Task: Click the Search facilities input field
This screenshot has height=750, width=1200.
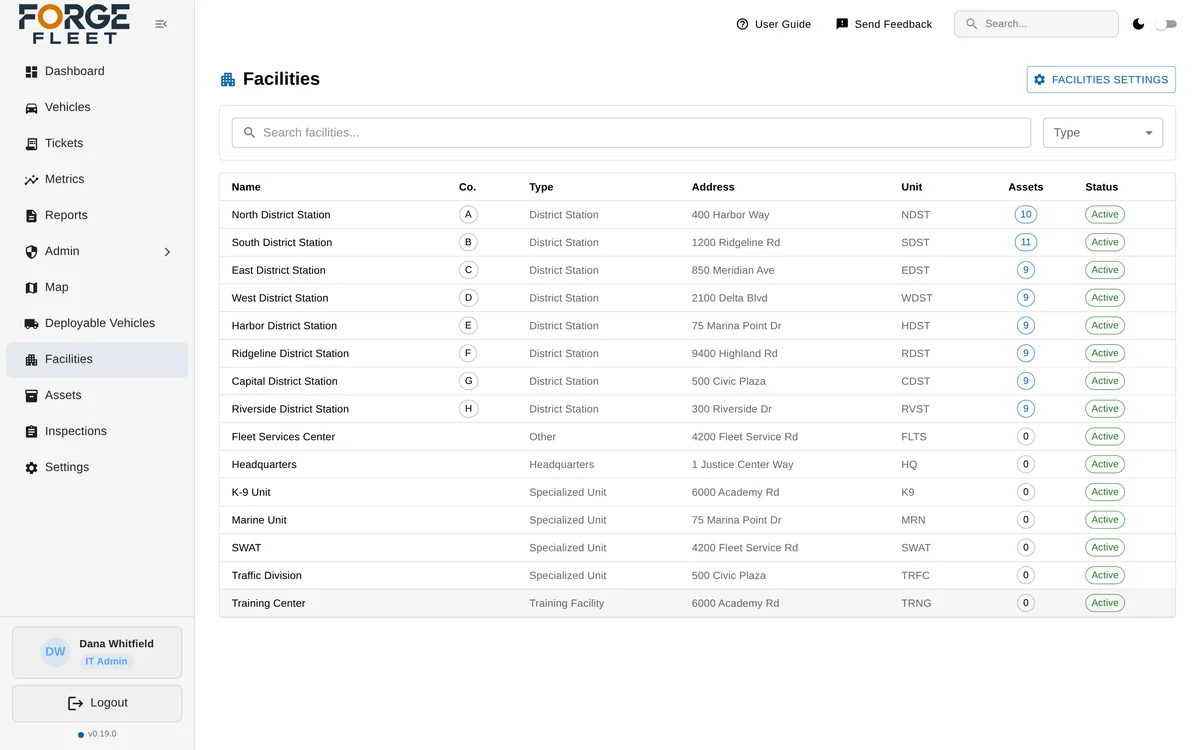Action: click(631, 133)
